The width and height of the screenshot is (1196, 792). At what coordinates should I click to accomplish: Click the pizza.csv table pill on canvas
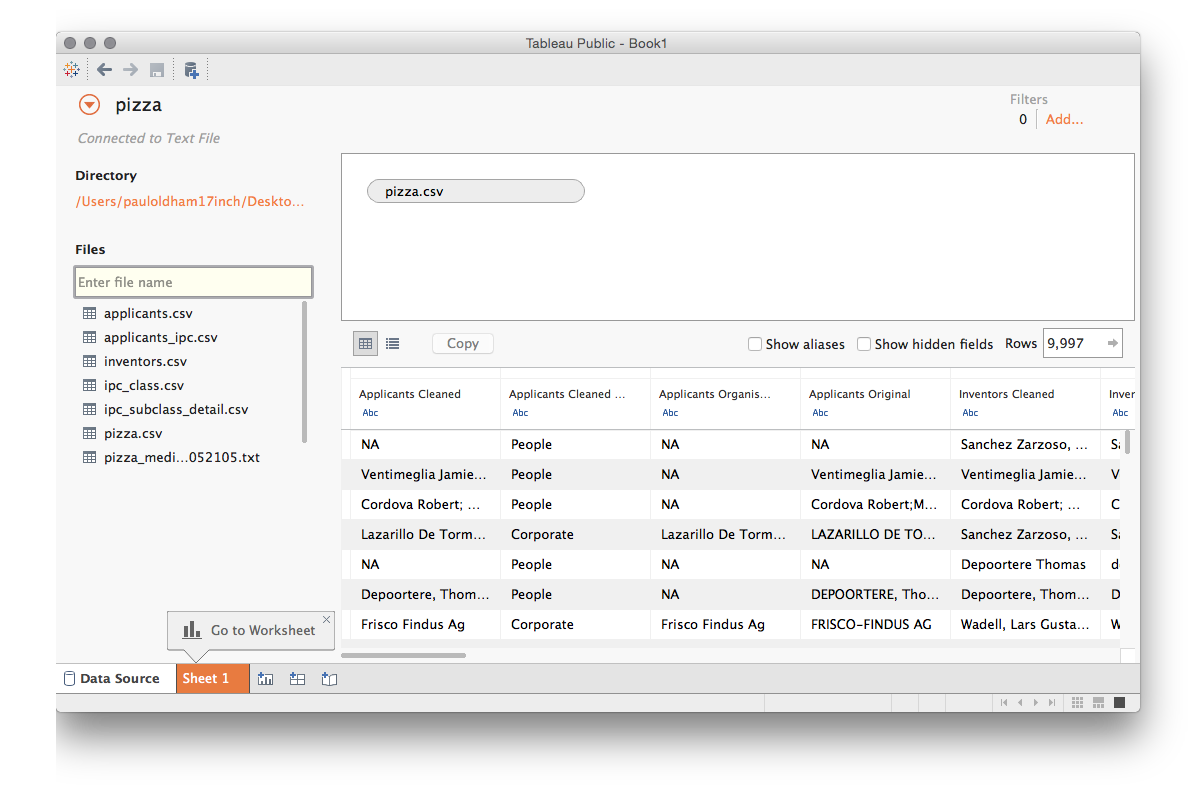(476, 192)
